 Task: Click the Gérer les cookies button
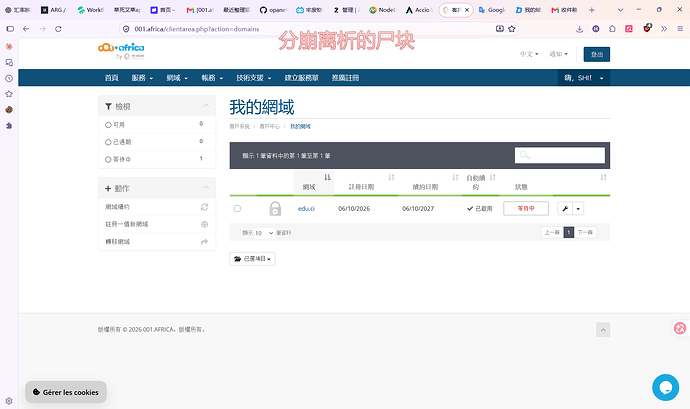66,392
